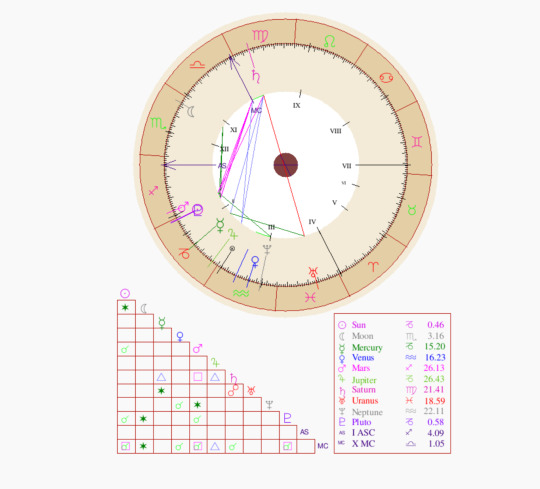Click the Sun degree value 0.46
540x489 pixels.
[436, 325]
